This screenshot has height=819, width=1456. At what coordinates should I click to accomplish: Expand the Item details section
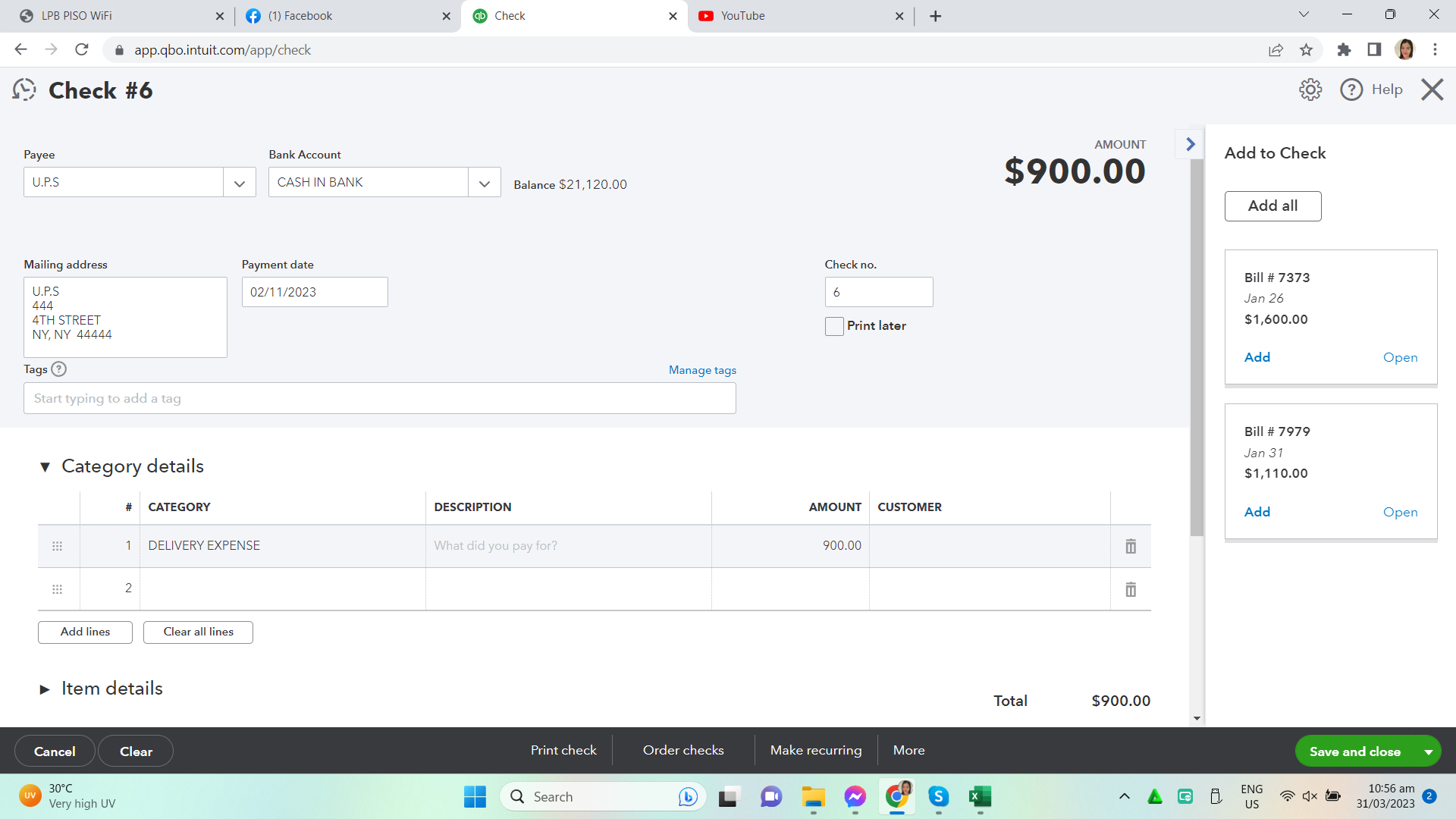[45, 689]
